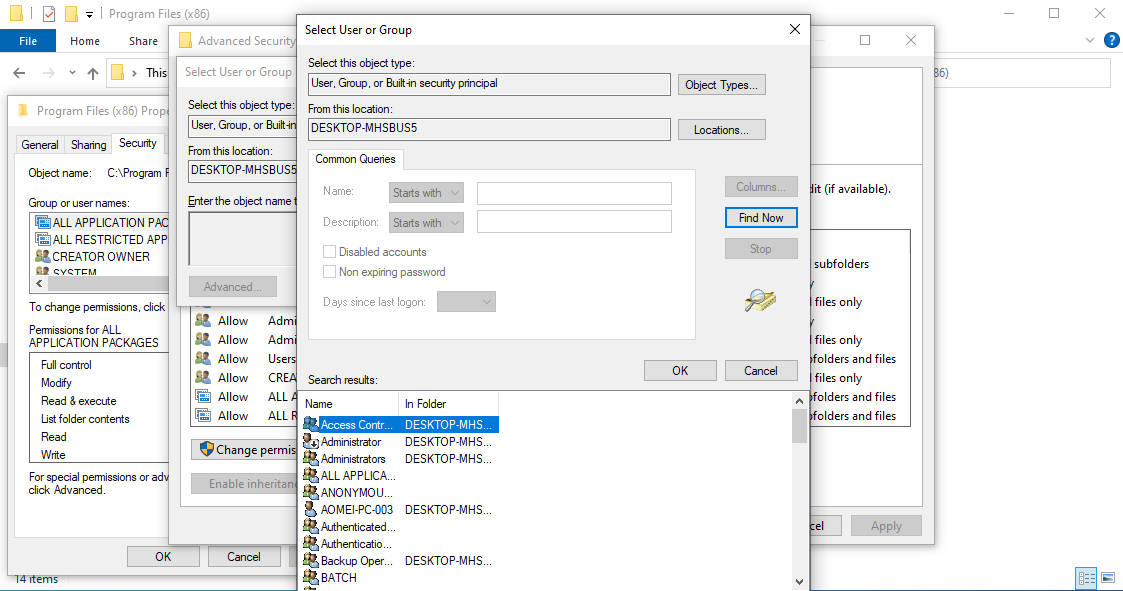Select the Common Queries tab
This screenshot has width=1123, height=591.
point(355,159)
